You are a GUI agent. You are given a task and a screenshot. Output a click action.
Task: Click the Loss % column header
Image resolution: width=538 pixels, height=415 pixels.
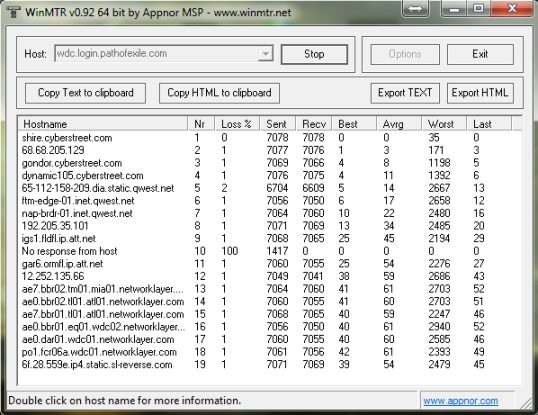(237, 124)
